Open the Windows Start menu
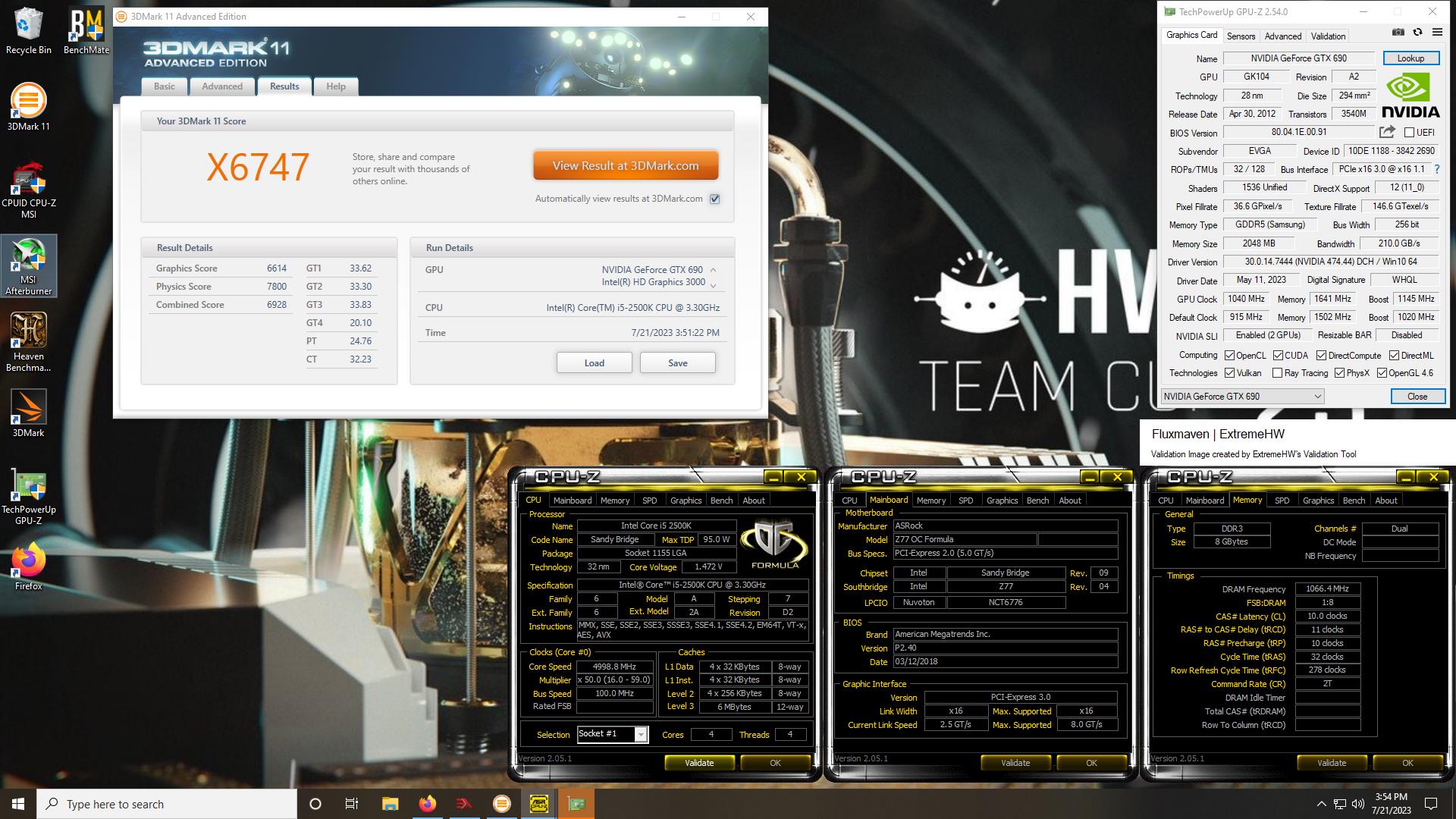This screenshot has height=819, width=1456. (18, 804)
